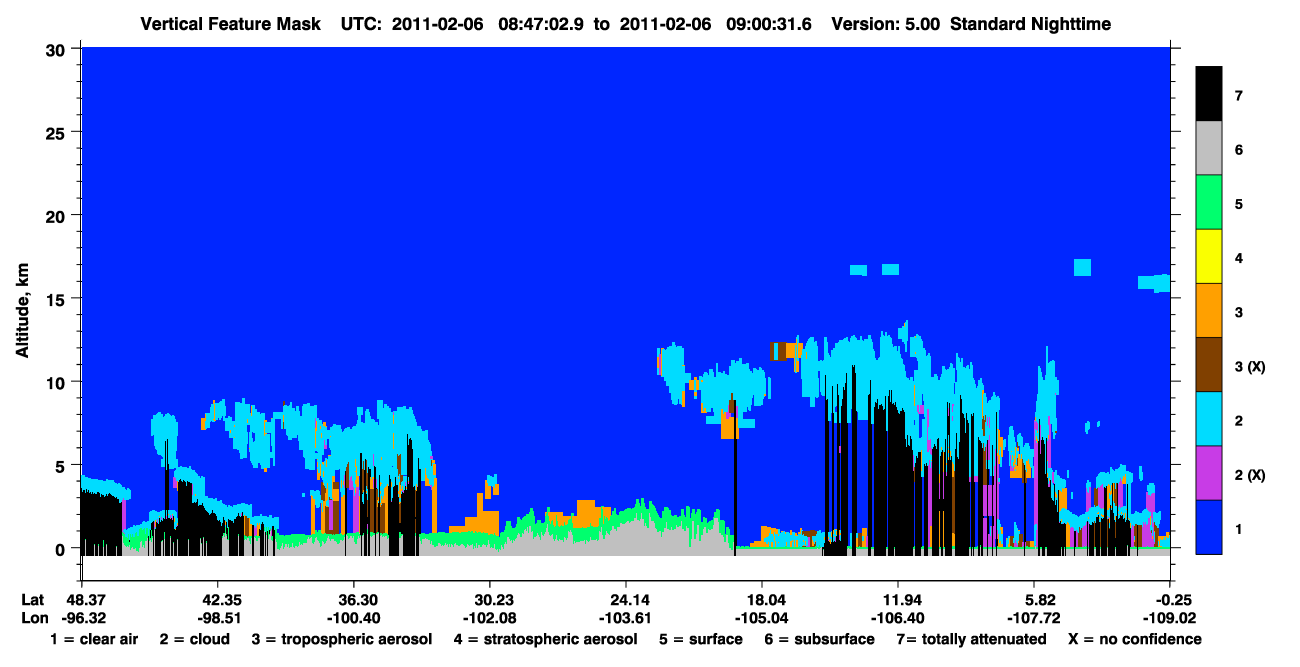Click longitude value -102.08
The image size is (1300, 667).
pos(489,617)
